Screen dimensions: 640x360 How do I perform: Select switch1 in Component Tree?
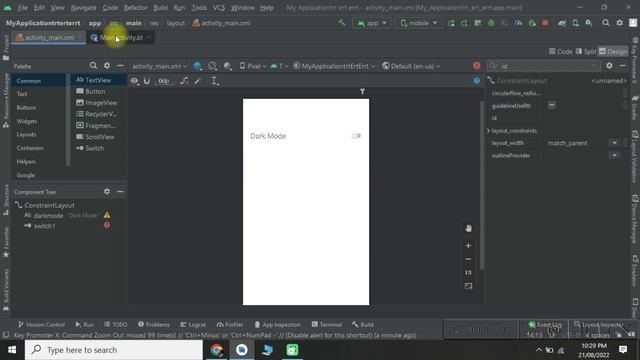click(44, 226)
